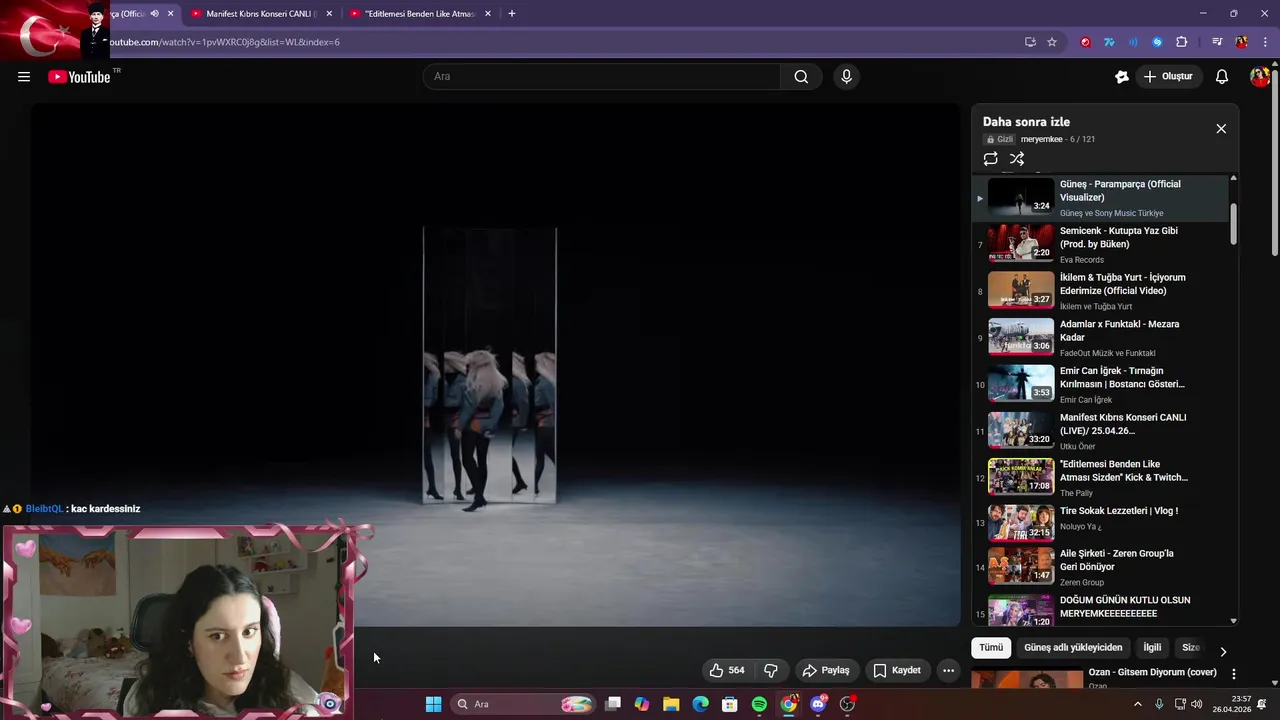Open Chrome media controls icon
The image size is (1280, 720).
[1217, 42]
